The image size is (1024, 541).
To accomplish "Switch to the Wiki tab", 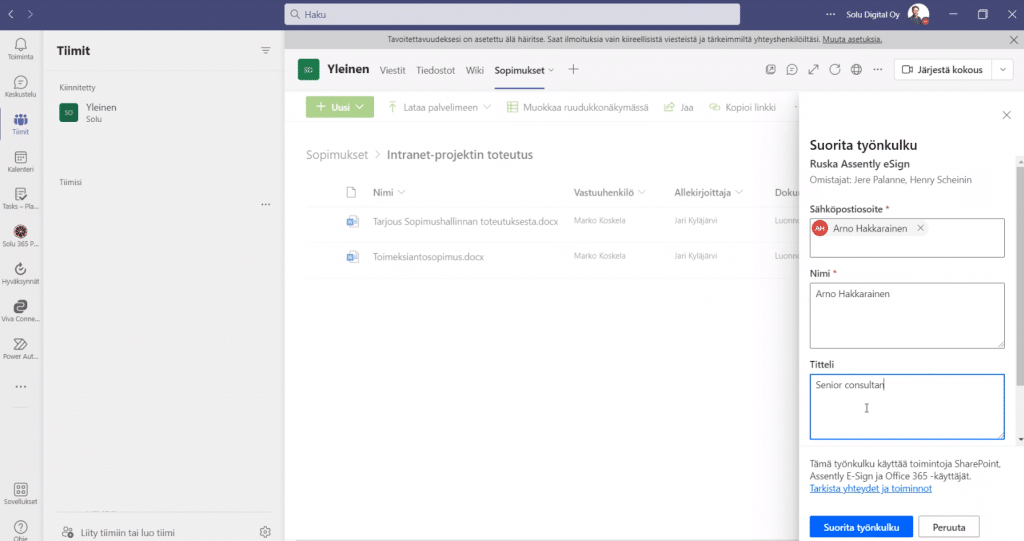I will 475,70.
